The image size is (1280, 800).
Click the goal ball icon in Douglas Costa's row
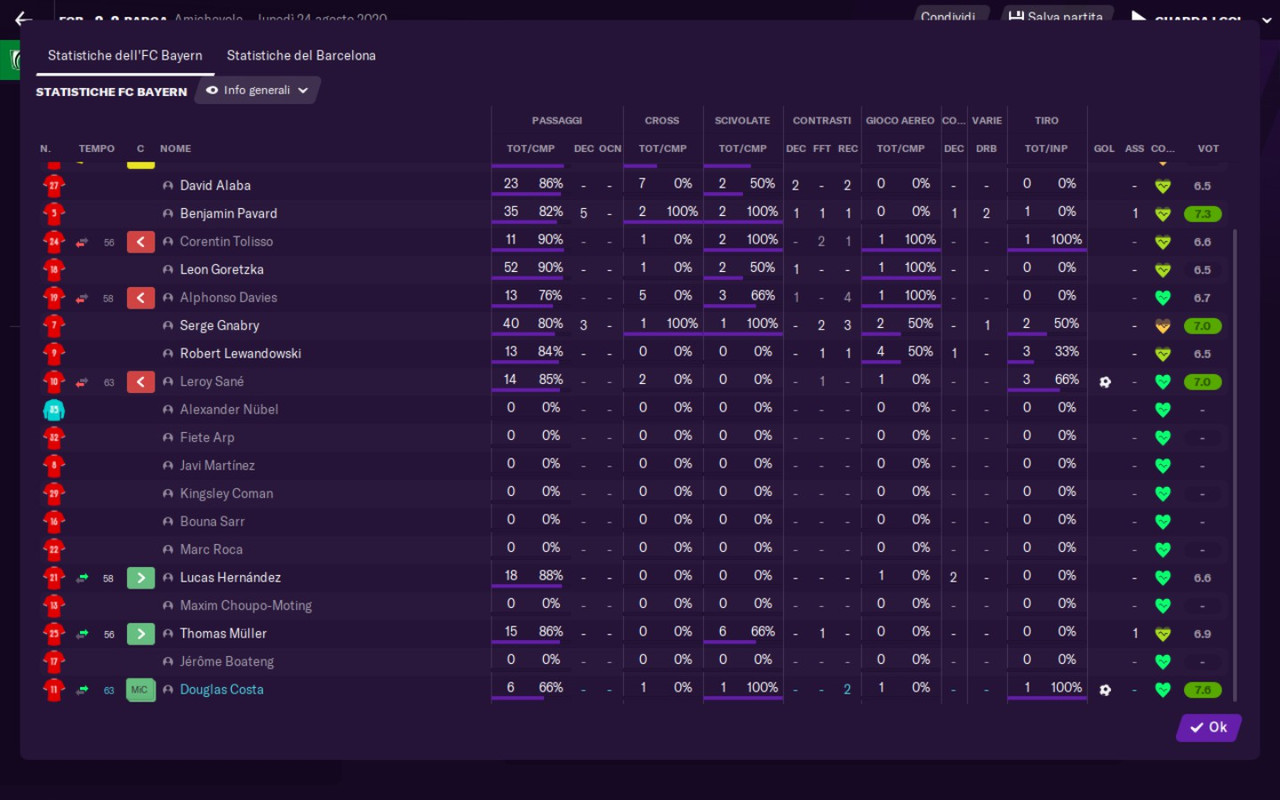pos(1104,690)
